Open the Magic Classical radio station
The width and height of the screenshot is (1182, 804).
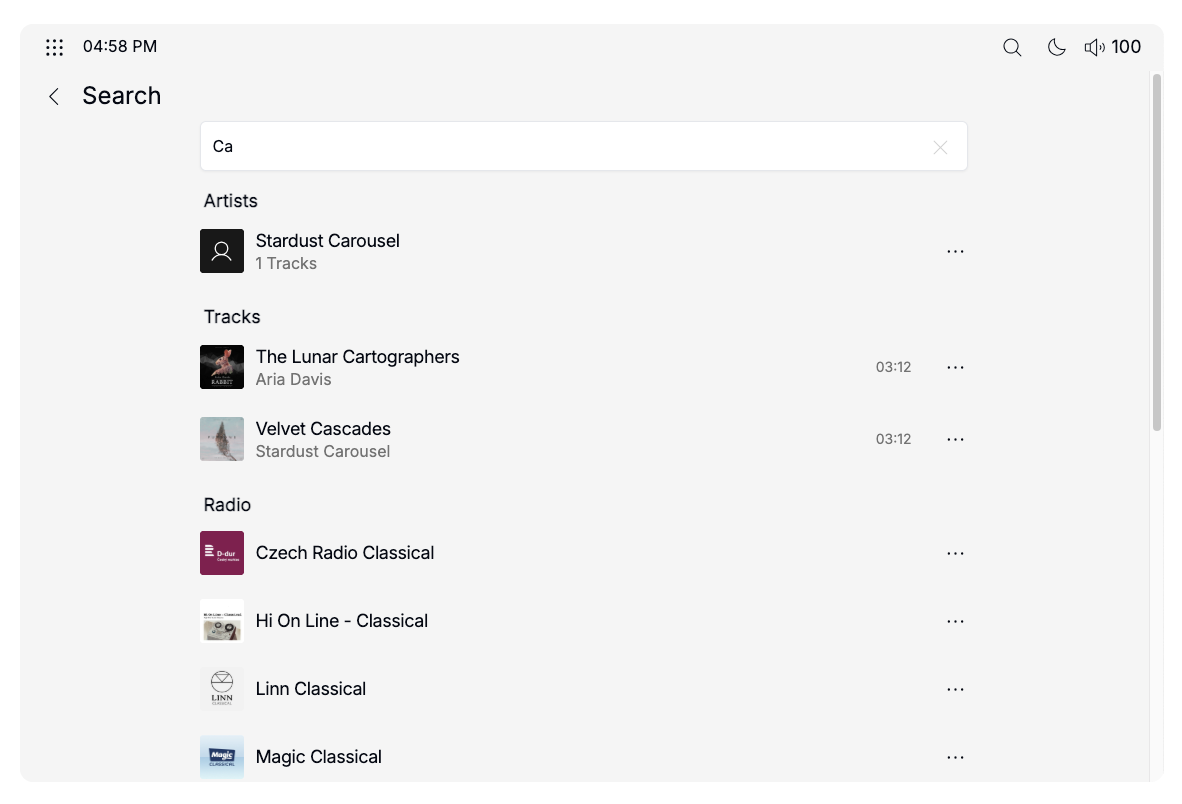pyautogui.click(x=318, y=757)
